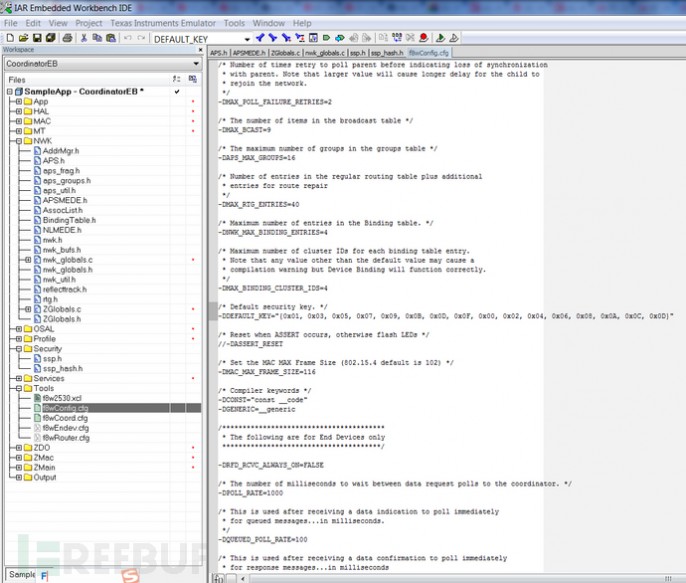Click the Open file toolbar icon
Screen dimensions: 686x583
tap(22, 38)
